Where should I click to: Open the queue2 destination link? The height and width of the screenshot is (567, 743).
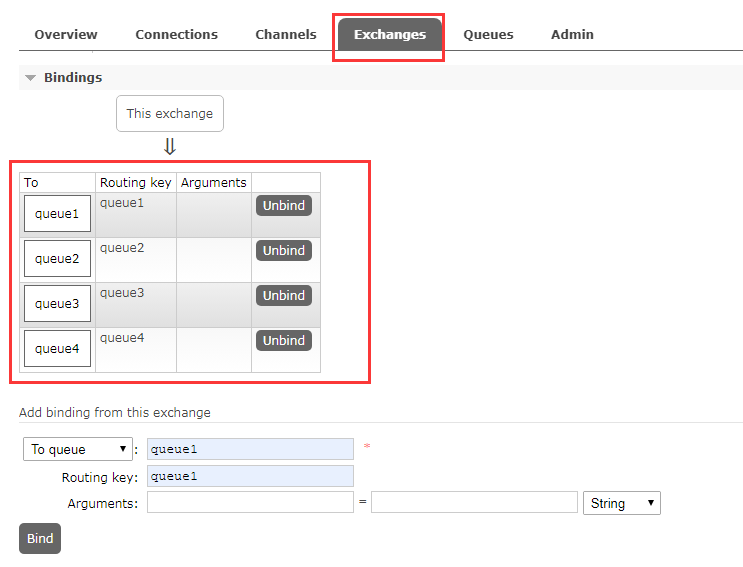pyautogui.click(x=57, y=259)
